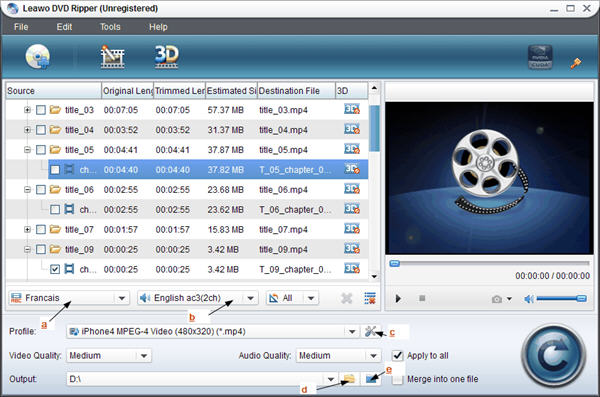Click the snapshot camera icon
Screen dimensions: 600x397
[x=497, y=299]
